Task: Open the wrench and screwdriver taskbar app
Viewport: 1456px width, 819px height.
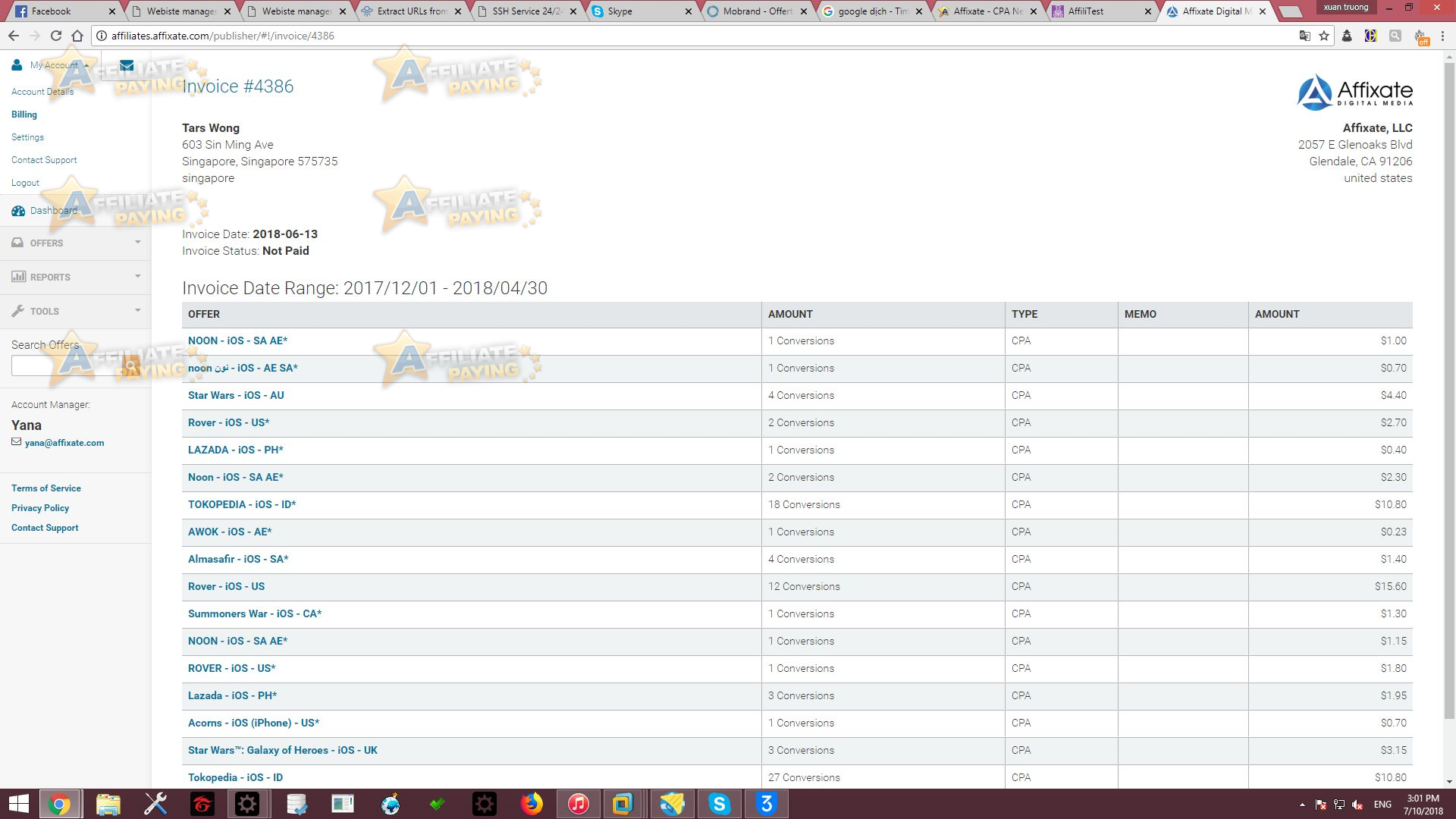Action: coord(155,804)
